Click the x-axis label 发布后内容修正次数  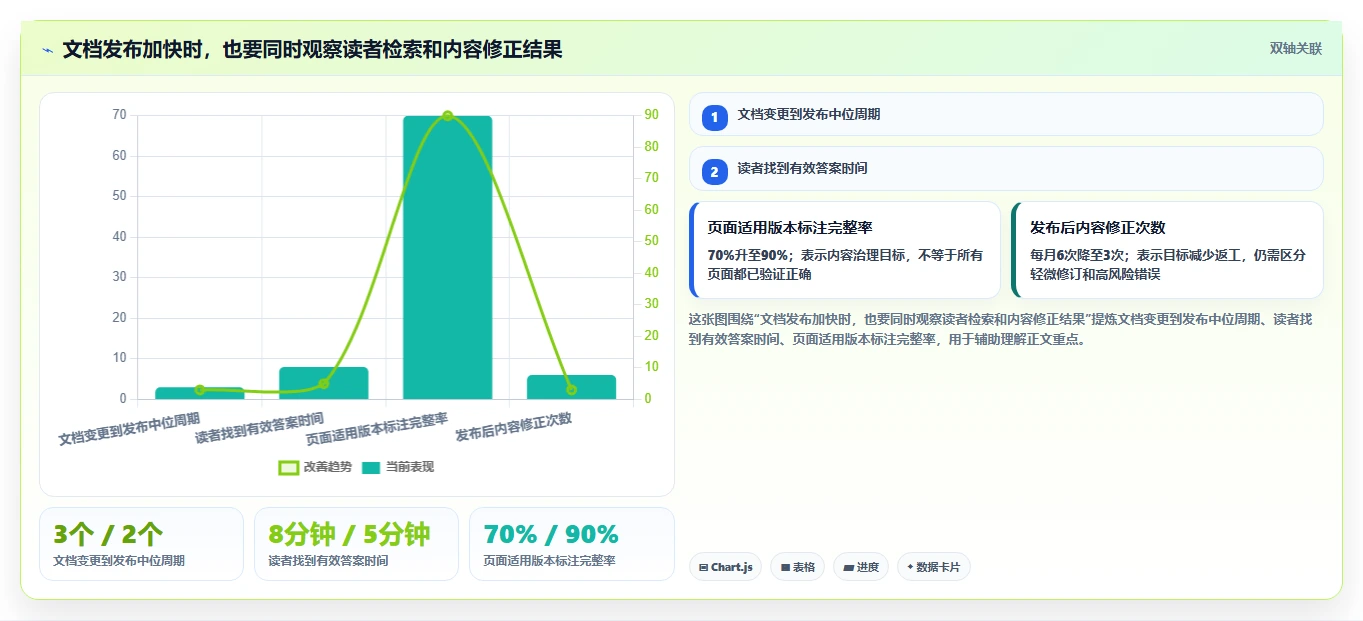tap(514, 427)
